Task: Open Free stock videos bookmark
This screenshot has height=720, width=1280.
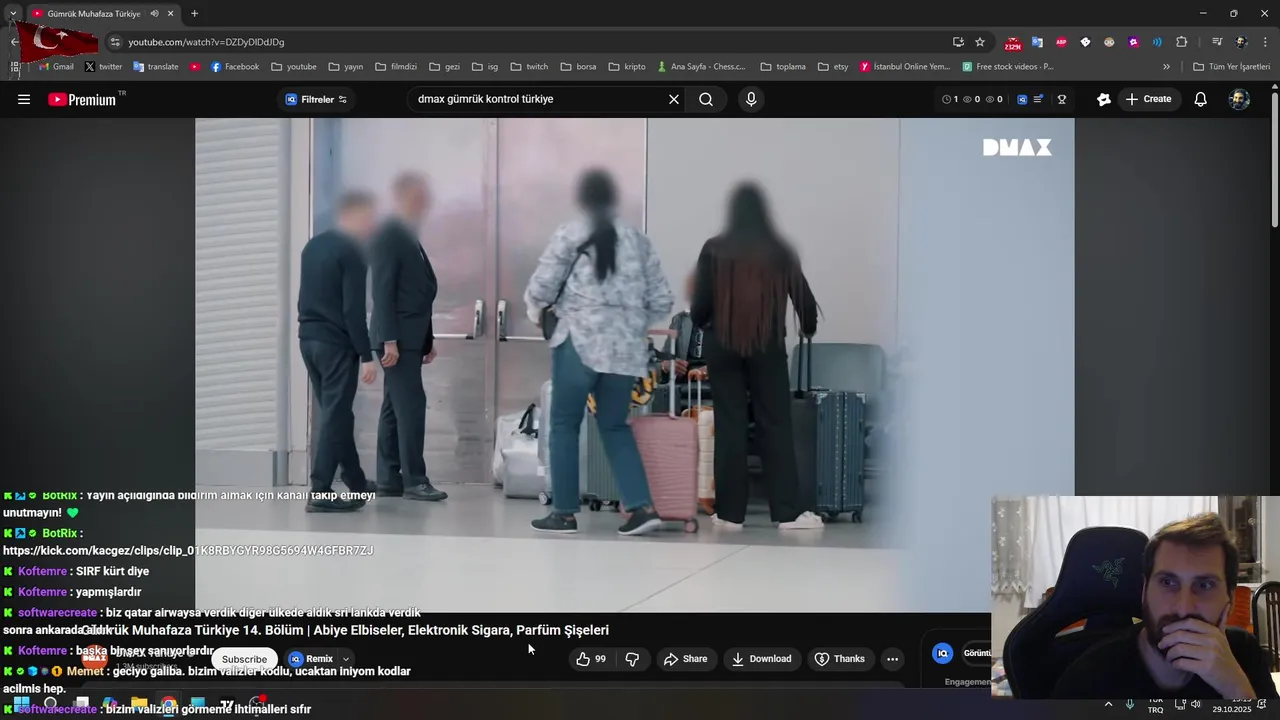Action: 1008,67
